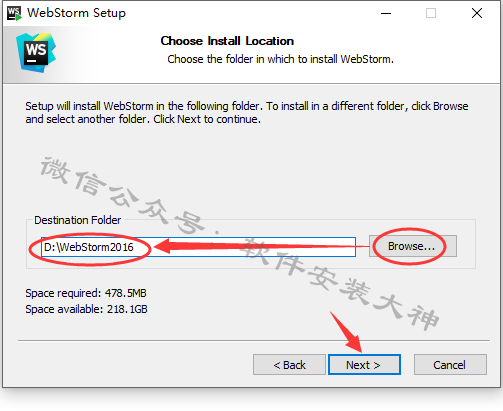The image size is (503, 411).
Task: Click the D:\WebStorm2016 path text field
Action: click(198, 247)
